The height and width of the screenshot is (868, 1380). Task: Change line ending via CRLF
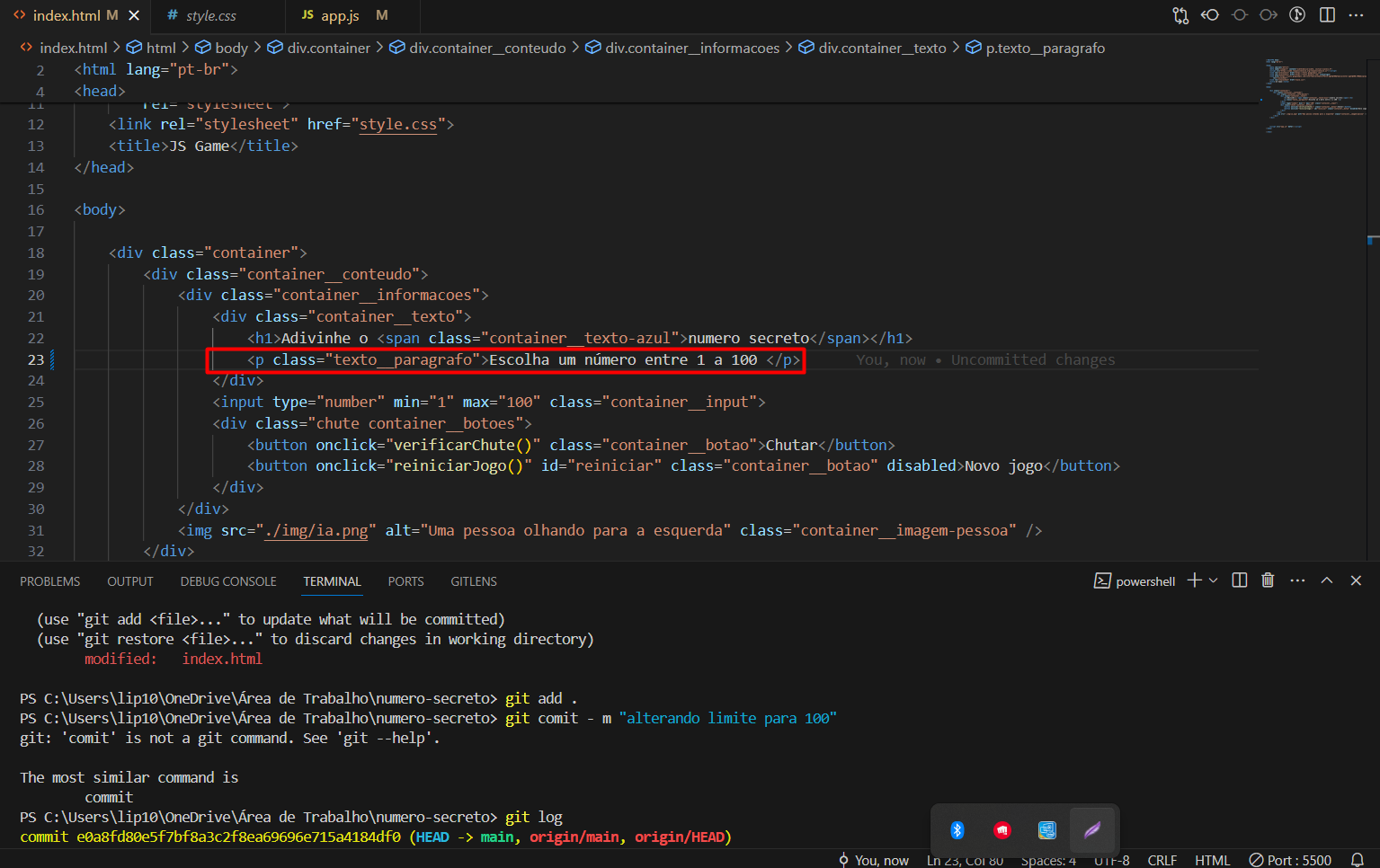tap(1162, 860)
